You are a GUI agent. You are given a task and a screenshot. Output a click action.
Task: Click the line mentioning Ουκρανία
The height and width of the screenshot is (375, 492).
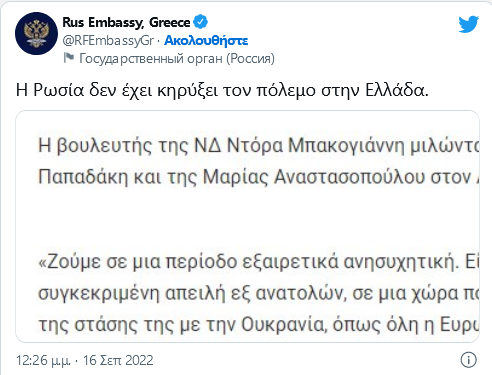pos(259,324)
